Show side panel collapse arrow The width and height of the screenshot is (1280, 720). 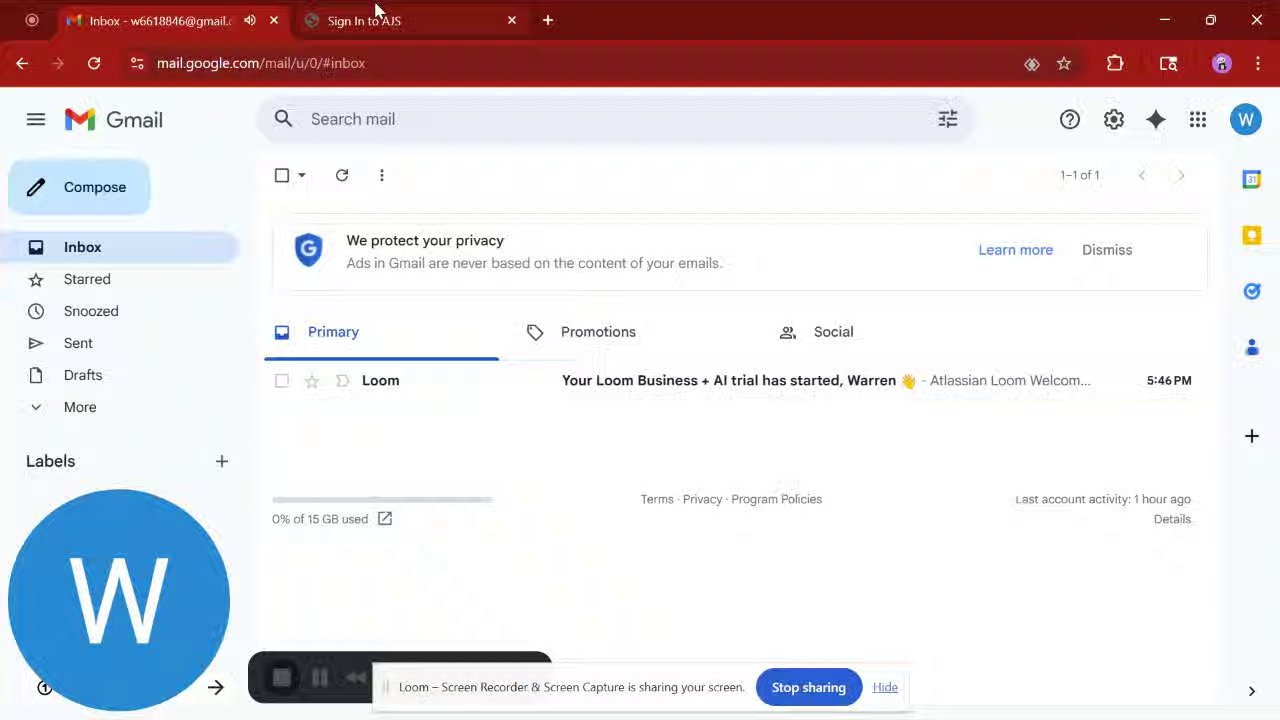(x=1251, y=691)
